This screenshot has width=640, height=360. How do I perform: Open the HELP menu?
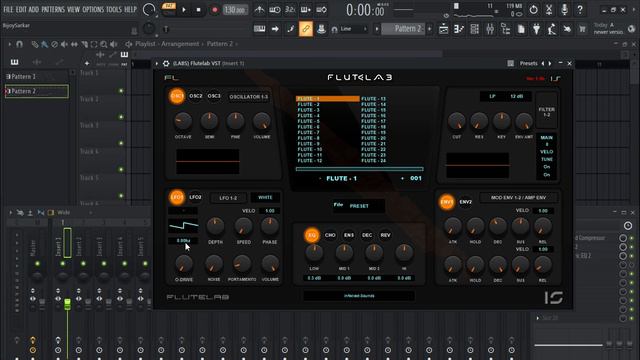point(130,9)
